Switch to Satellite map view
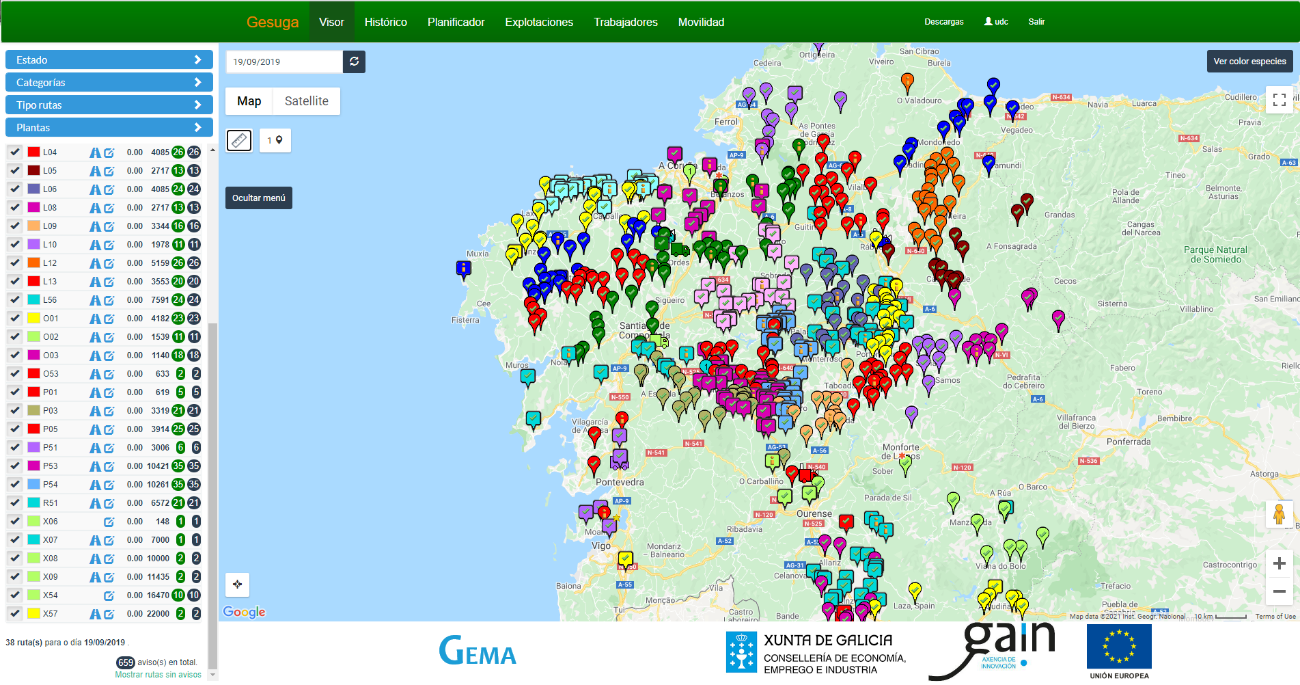The height and width of the screenshot is (685, 1300). pos(306,101)
